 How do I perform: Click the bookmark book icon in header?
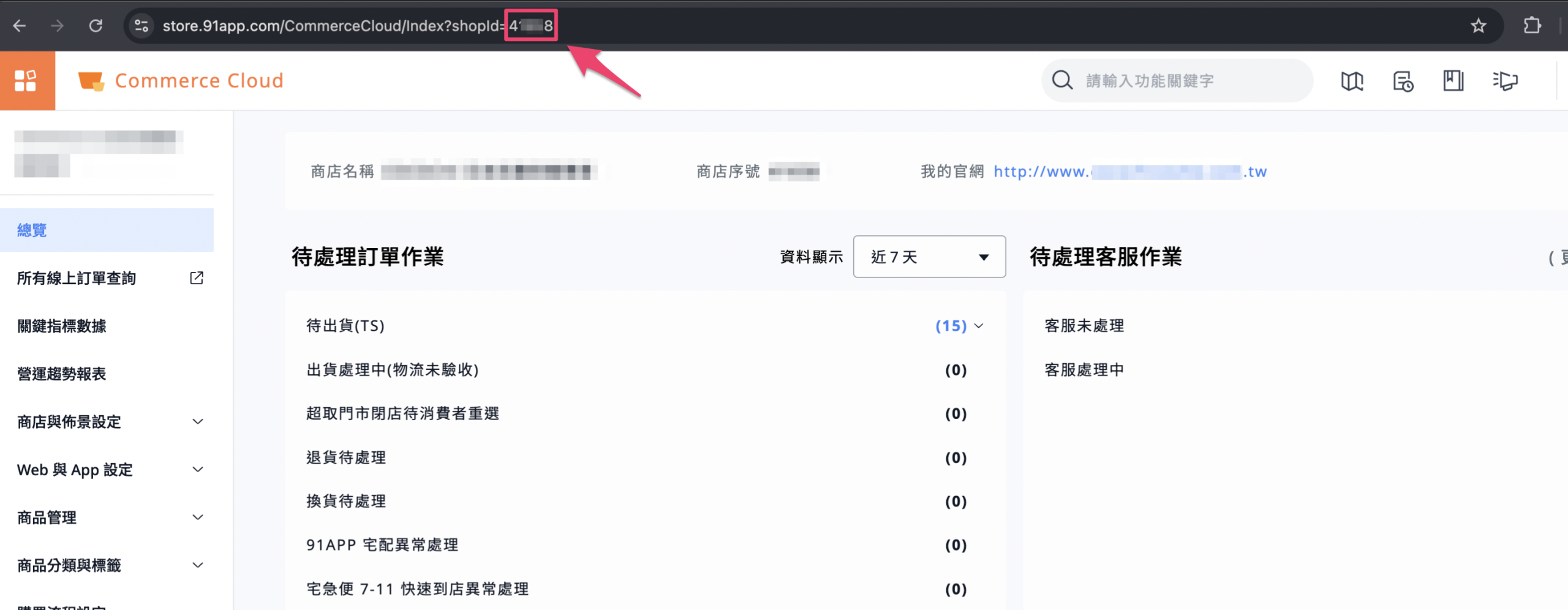(1453, 81)
